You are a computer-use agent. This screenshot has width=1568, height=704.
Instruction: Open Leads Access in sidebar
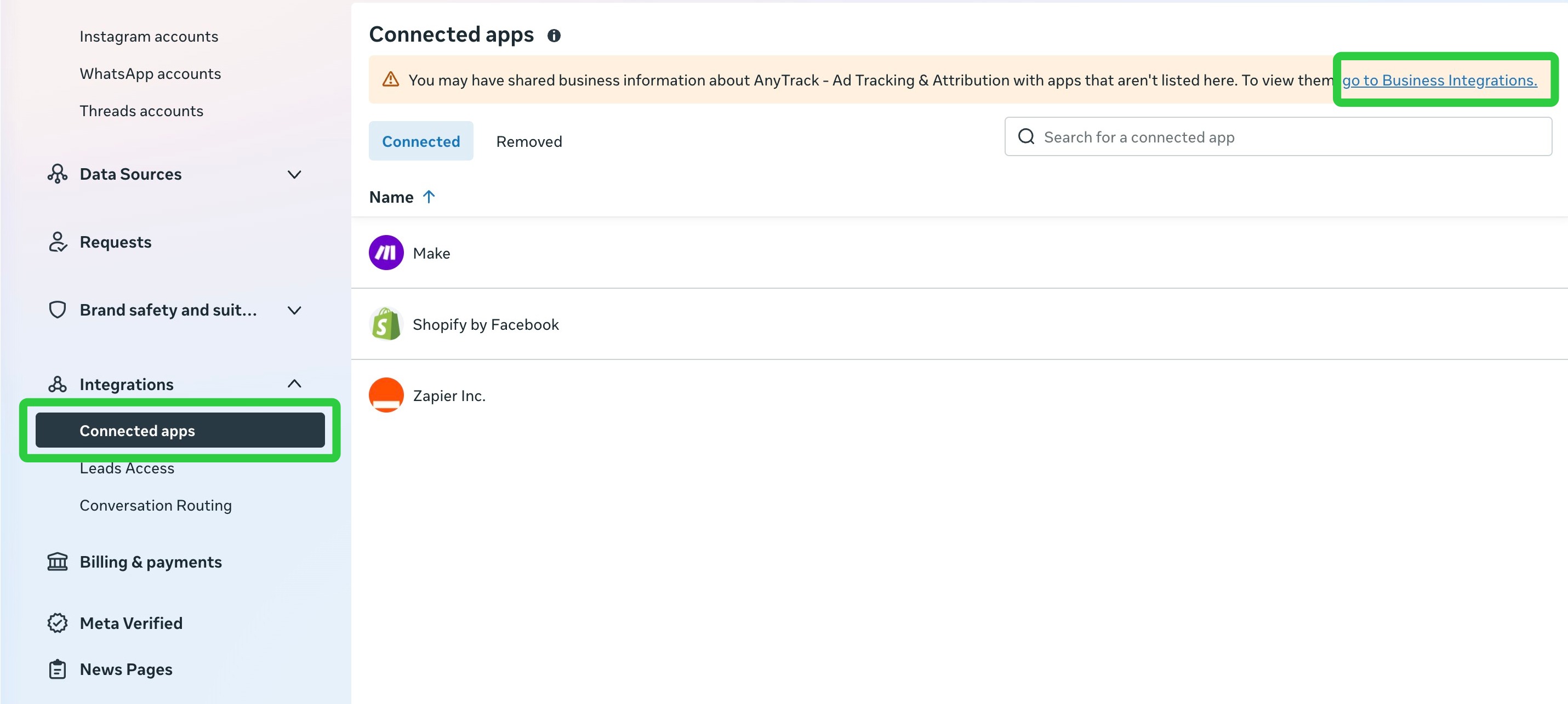(x=127, y=468)
